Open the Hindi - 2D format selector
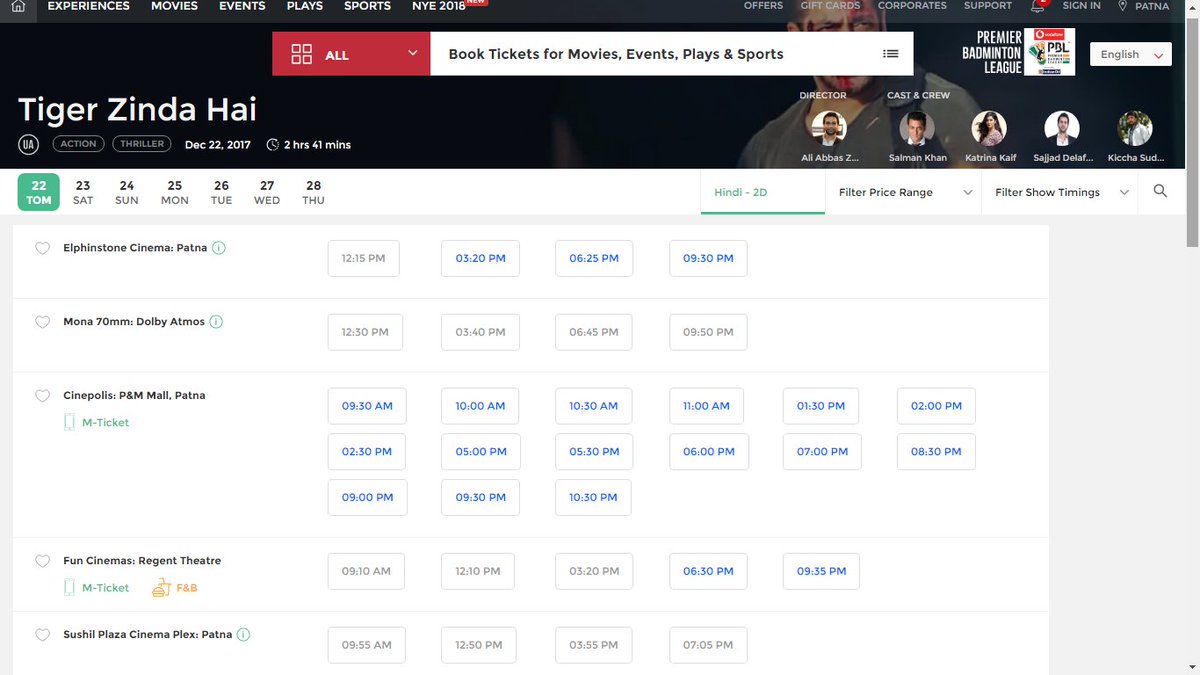 point(763,192)
